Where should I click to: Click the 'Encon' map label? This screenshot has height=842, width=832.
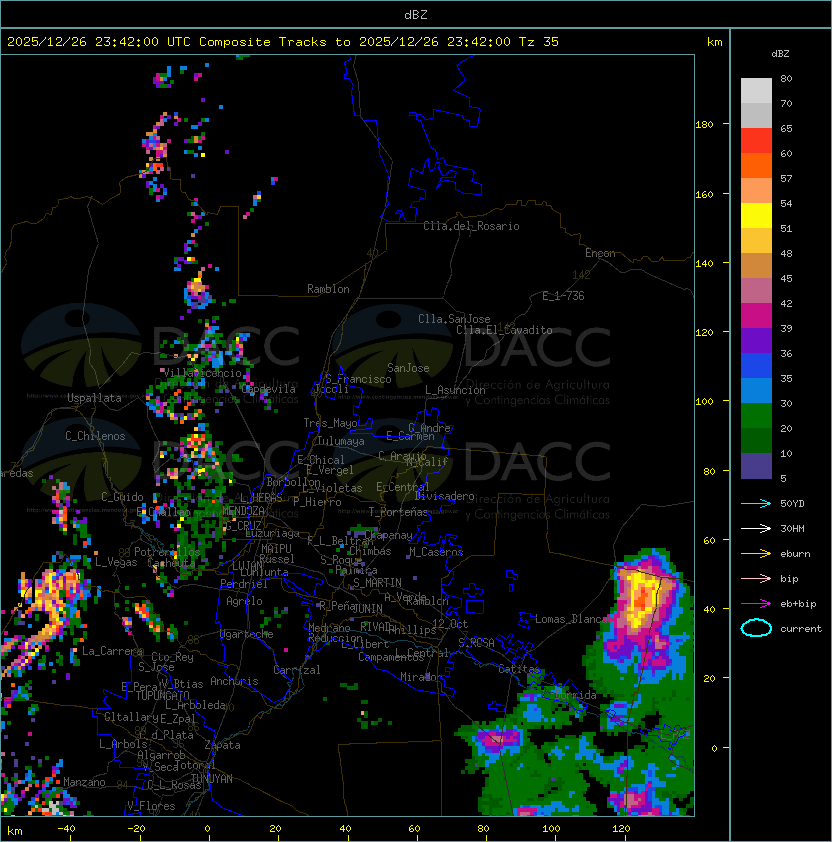[600, 253]
